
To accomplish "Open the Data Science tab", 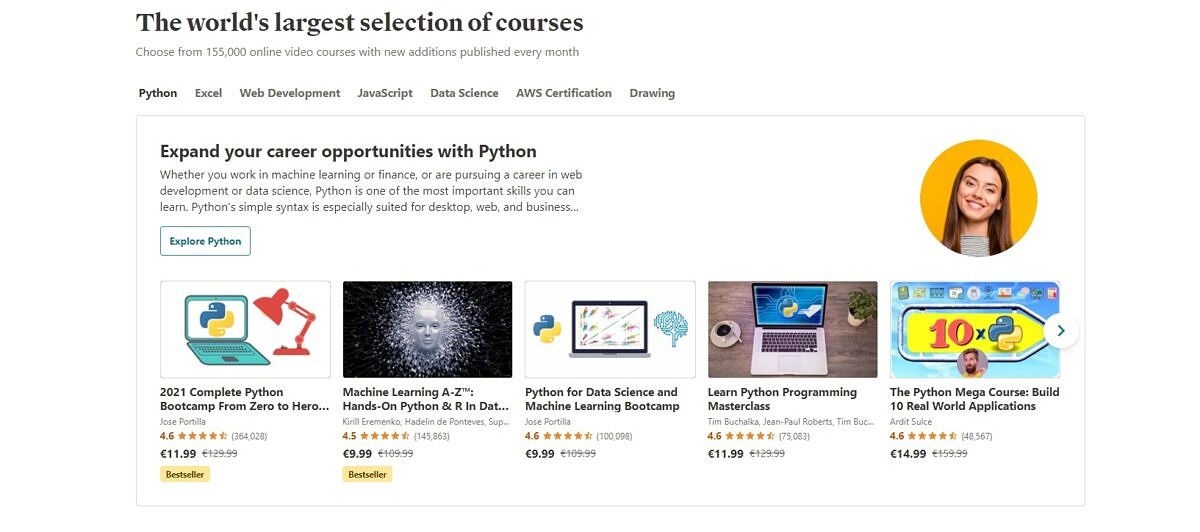I will coord(464,93).
